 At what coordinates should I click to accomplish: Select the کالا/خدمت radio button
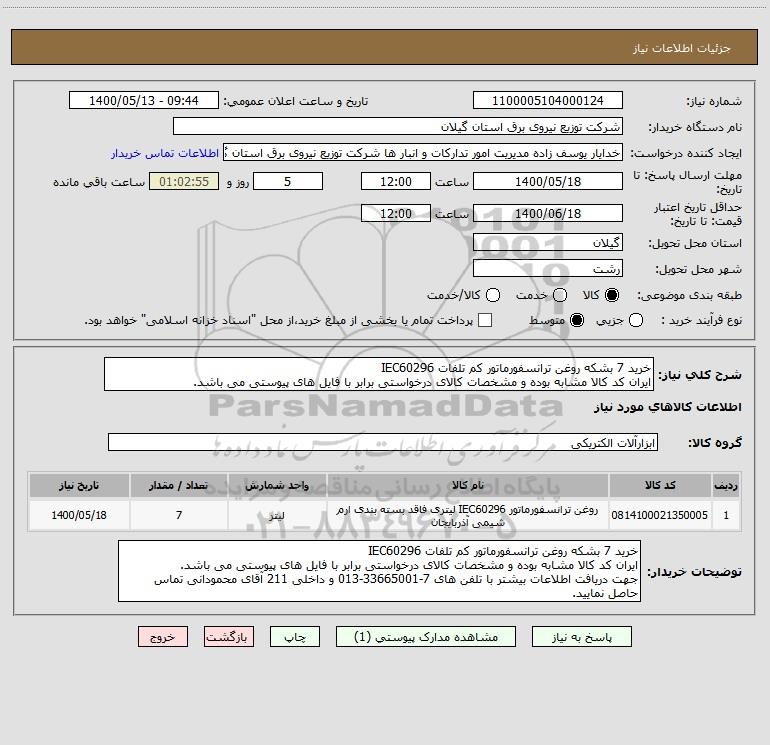(x=493, y=295)
